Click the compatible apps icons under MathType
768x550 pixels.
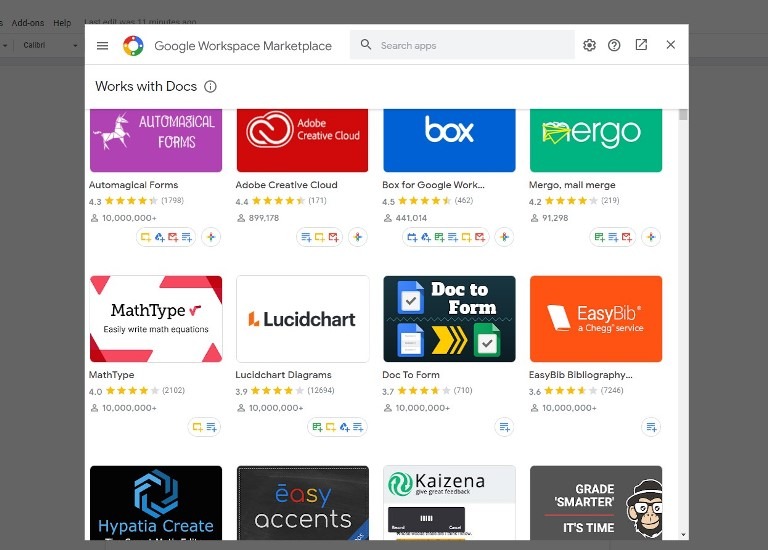pos(204,427)
